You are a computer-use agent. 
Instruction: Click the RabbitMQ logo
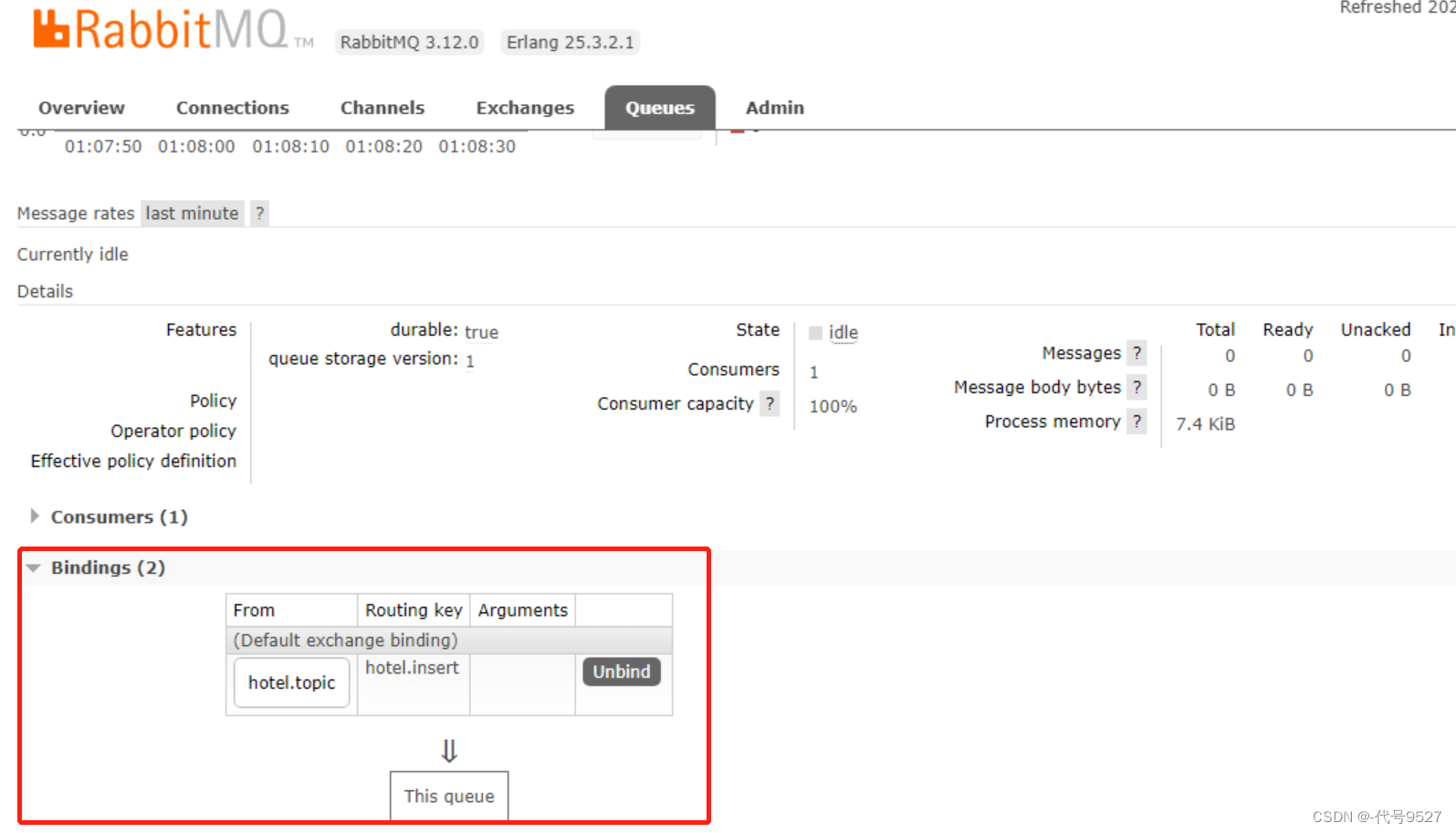(x=173, y=29)
